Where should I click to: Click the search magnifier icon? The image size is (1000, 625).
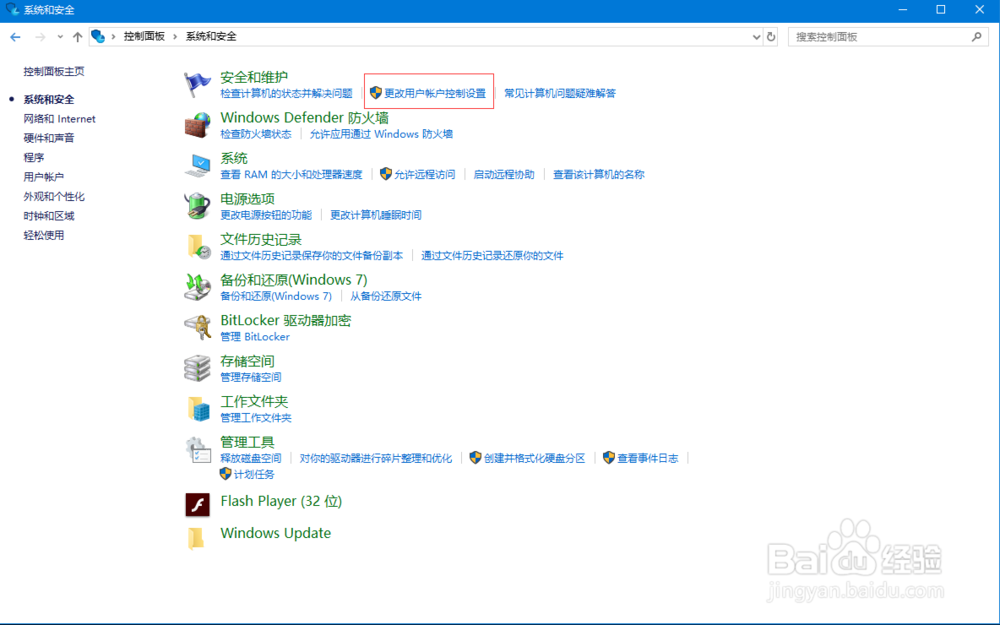[976, 37]
